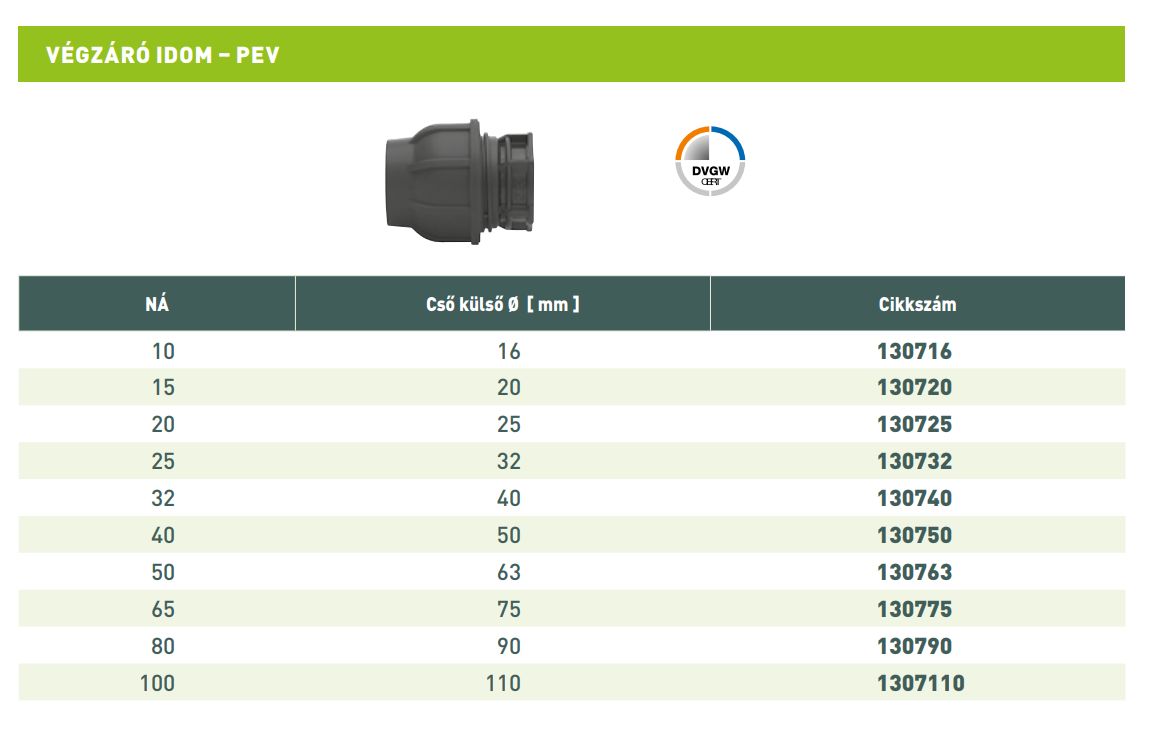Click article number 130750
Screen dimensions: 1153x752
coord(914,535)
